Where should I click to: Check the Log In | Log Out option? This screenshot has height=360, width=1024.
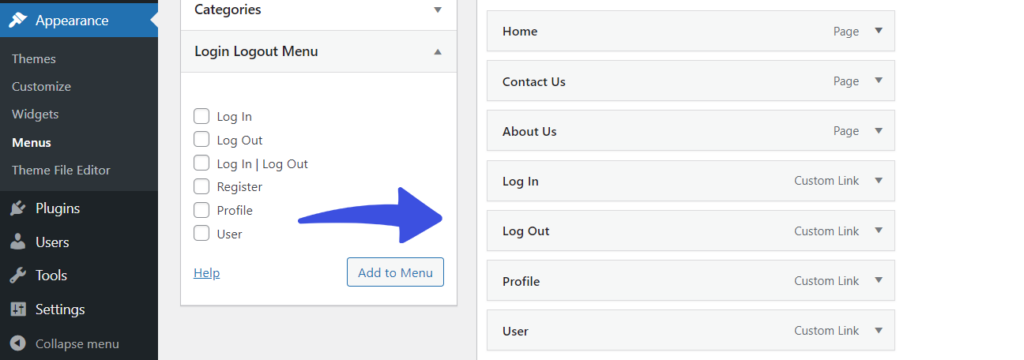(x=201, y=163)
